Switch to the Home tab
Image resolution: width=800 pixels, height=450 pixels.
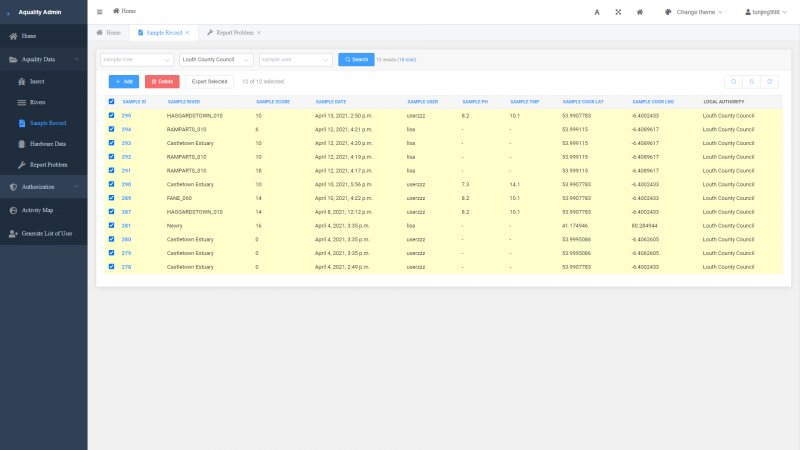[x=109, y=33]
